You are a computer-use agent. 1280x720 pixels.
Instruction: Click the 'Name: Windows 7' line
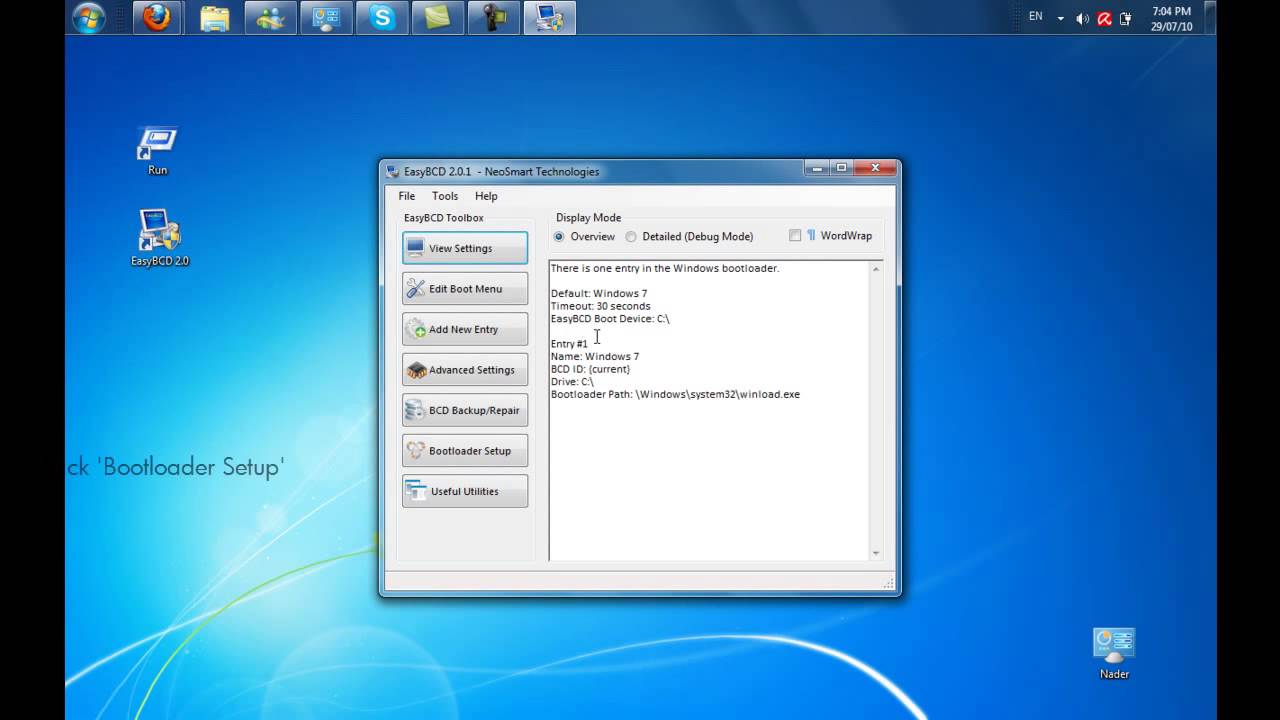pyautogui.click(x=595, y=357)
